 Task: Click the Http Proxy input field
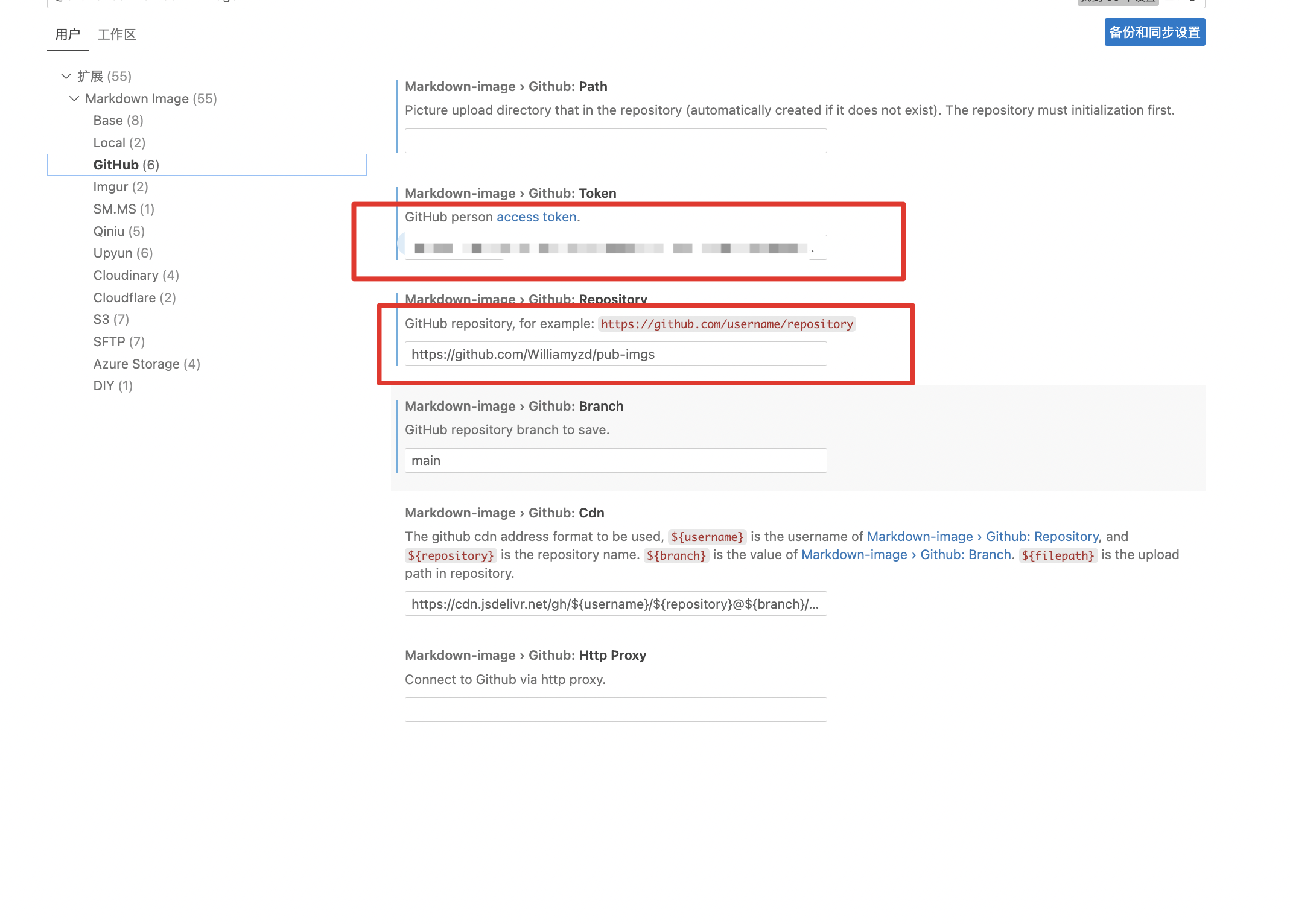(615, 710)
